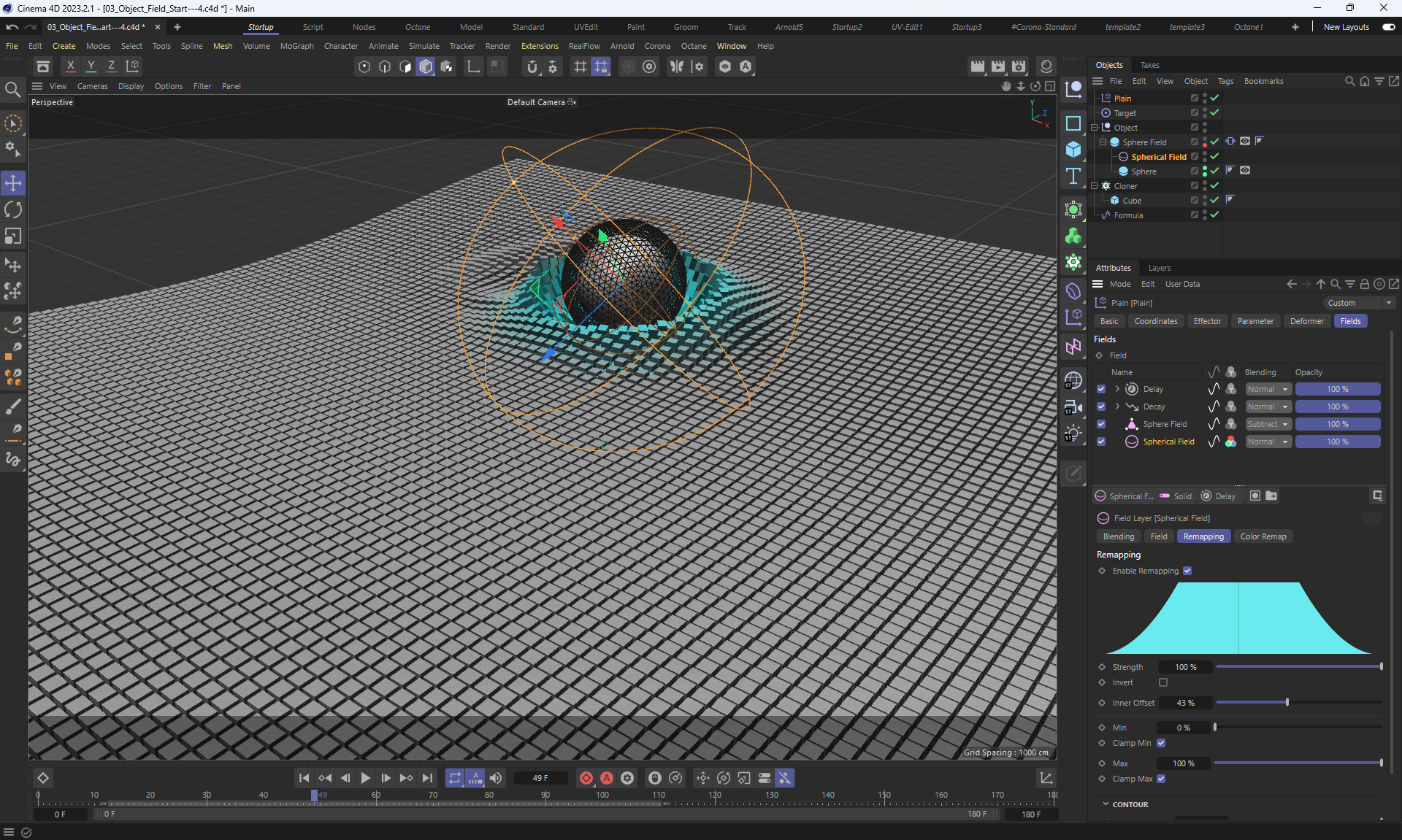Open Sphere Field blending mode dropdown

coord(1268,424)
